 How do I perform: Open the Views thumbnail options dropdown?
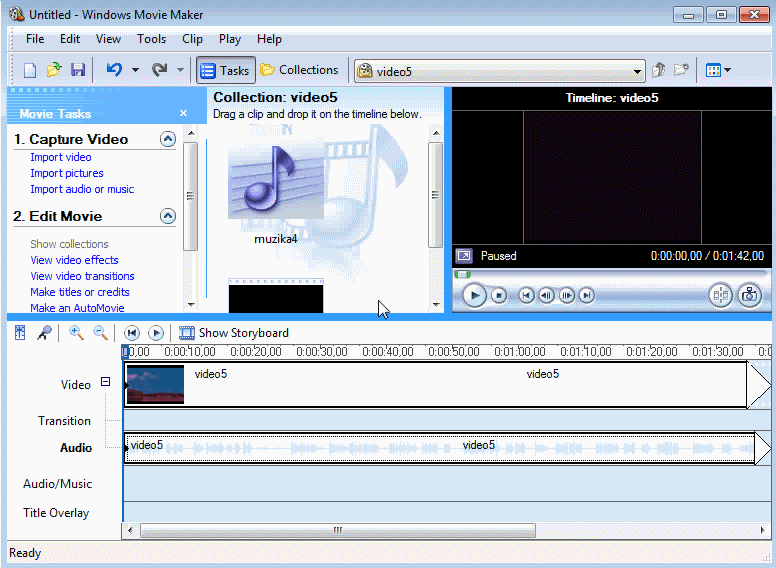(719, 70)
